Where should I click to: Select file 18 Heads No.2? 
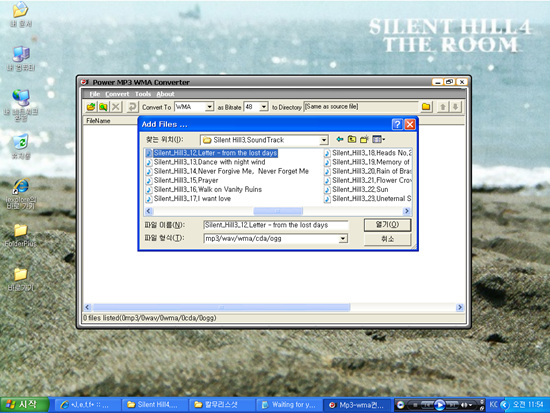tap(368, 153)
